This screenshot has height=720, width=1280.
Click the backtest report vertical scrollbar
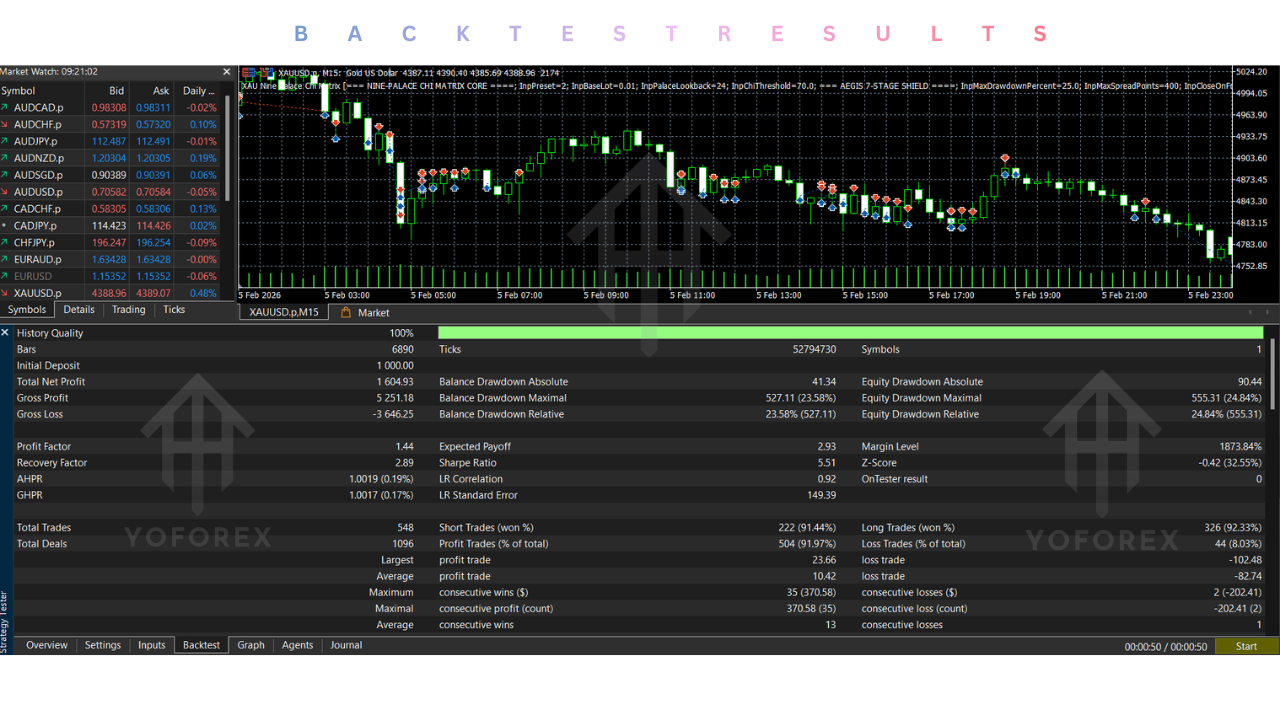tap(1273, 375)
